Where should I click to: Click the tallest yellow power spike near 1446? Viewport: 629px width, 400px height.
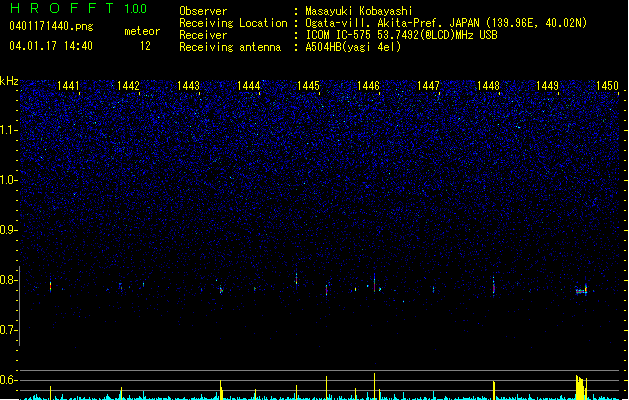[x=374, y=386]
